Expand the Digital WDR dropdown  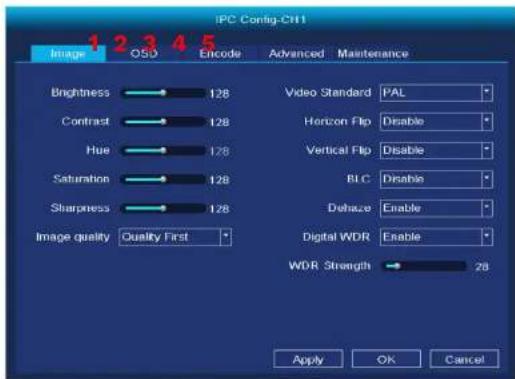tap(436, 237)
